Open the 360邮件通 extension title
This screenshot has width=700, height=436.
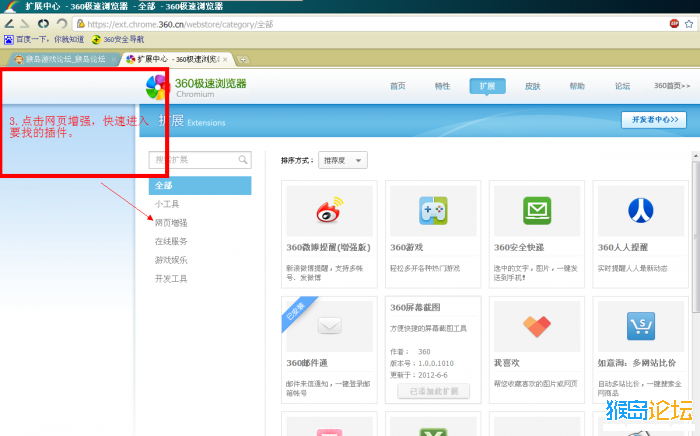pyautogui.click(x=307, y=363)
